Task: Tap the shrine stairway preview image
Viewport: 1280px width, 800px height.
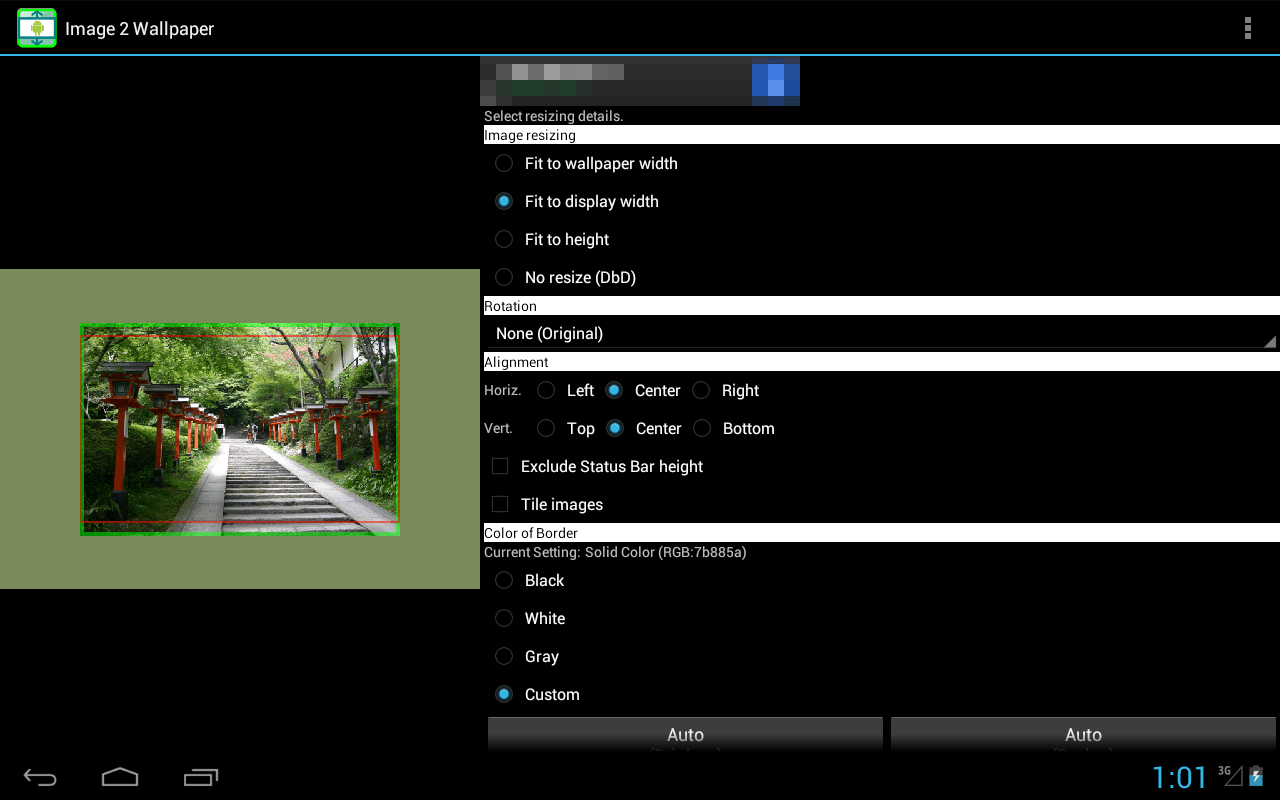Action: click(240, 429)
